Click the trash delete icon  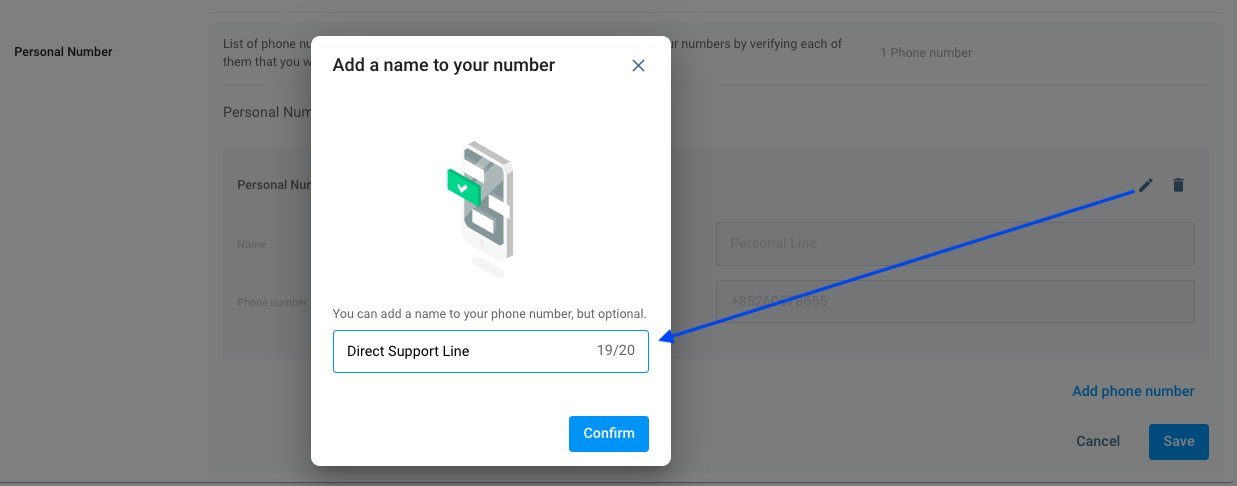click(1178, 185)
